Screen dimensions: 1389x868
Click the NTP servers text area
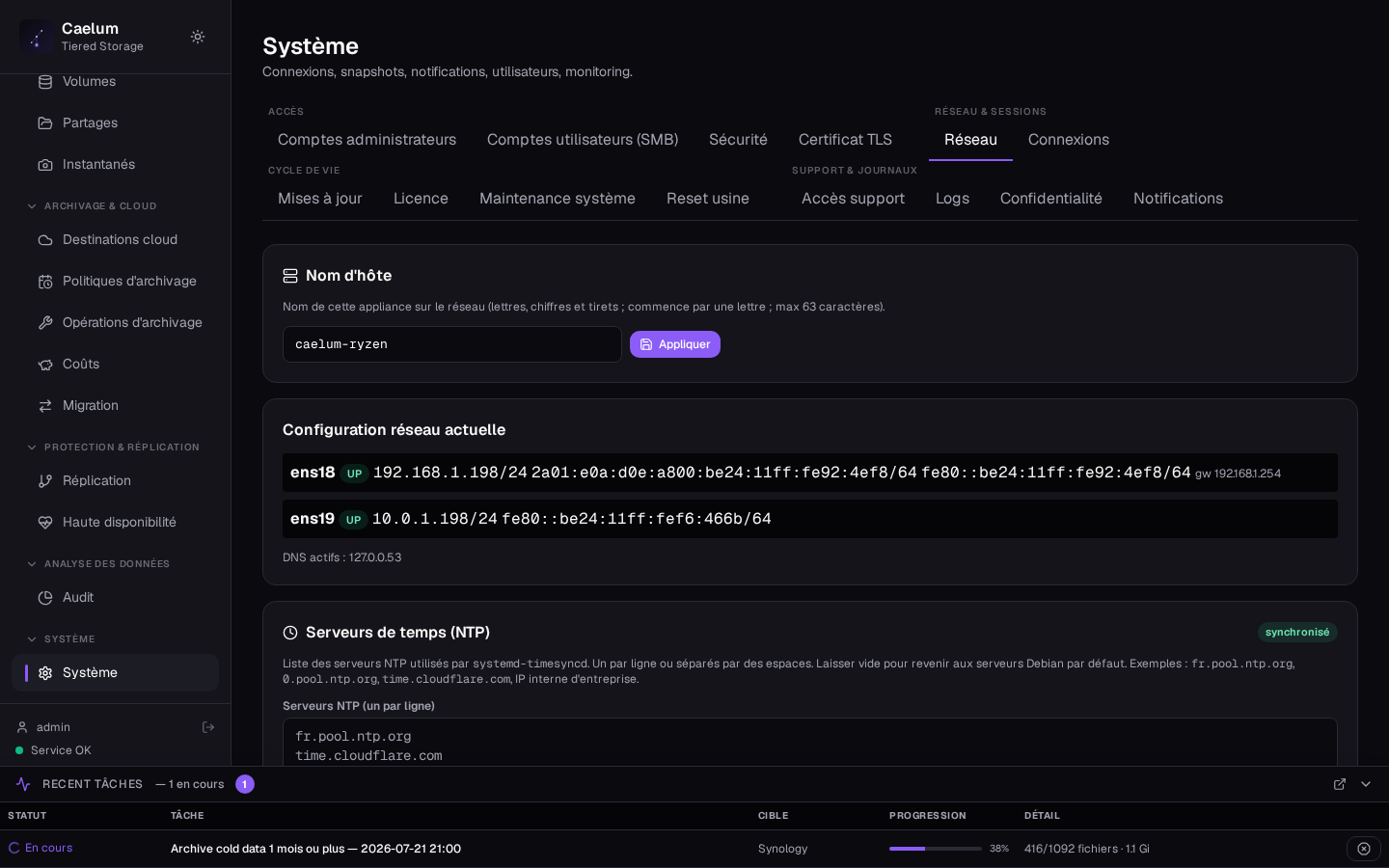810,743
